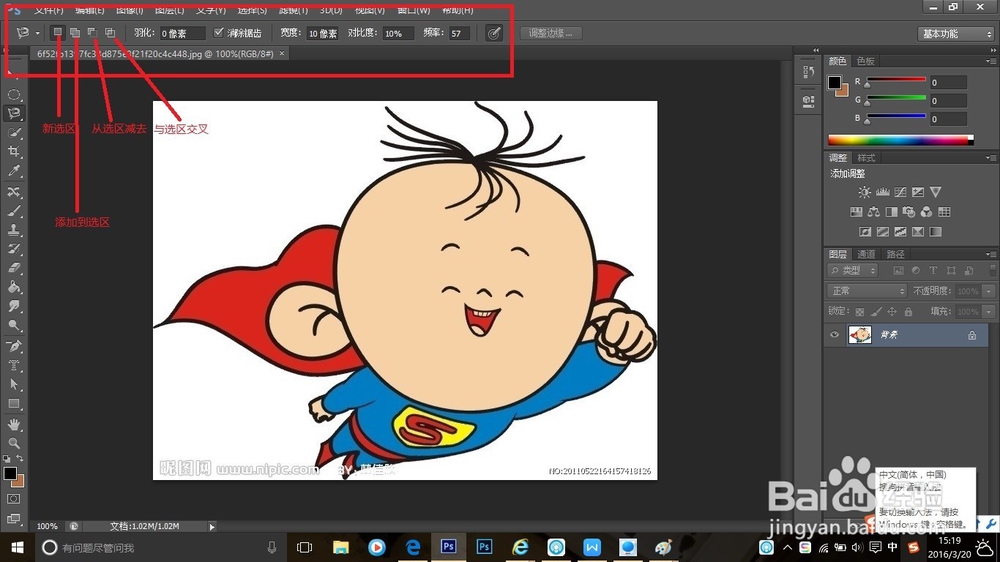This screenshot has width=1000, height=562.
Task: Select the Zoom magnifier tool
Action: click(14, 443)
